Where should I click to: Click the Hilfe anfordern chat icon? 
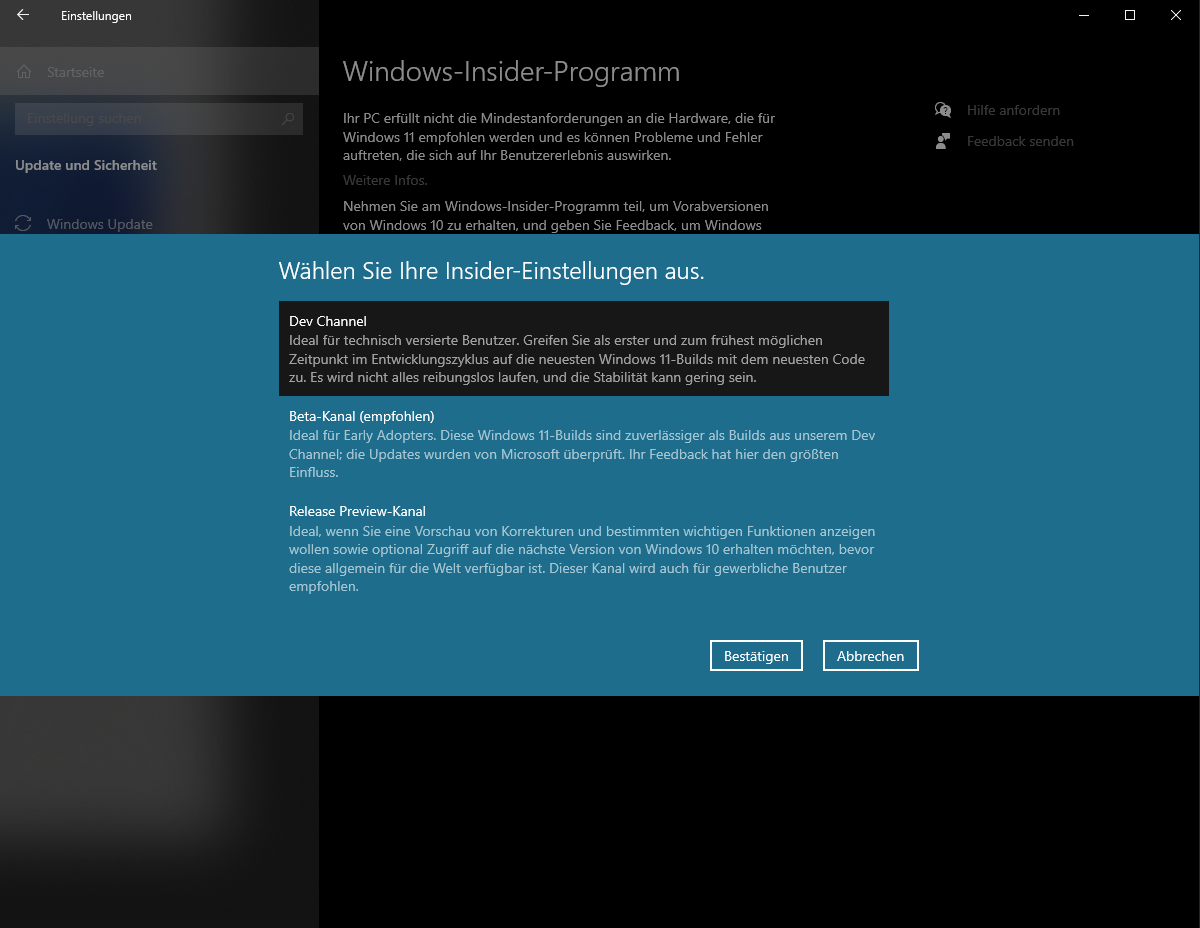pos(942,110)
